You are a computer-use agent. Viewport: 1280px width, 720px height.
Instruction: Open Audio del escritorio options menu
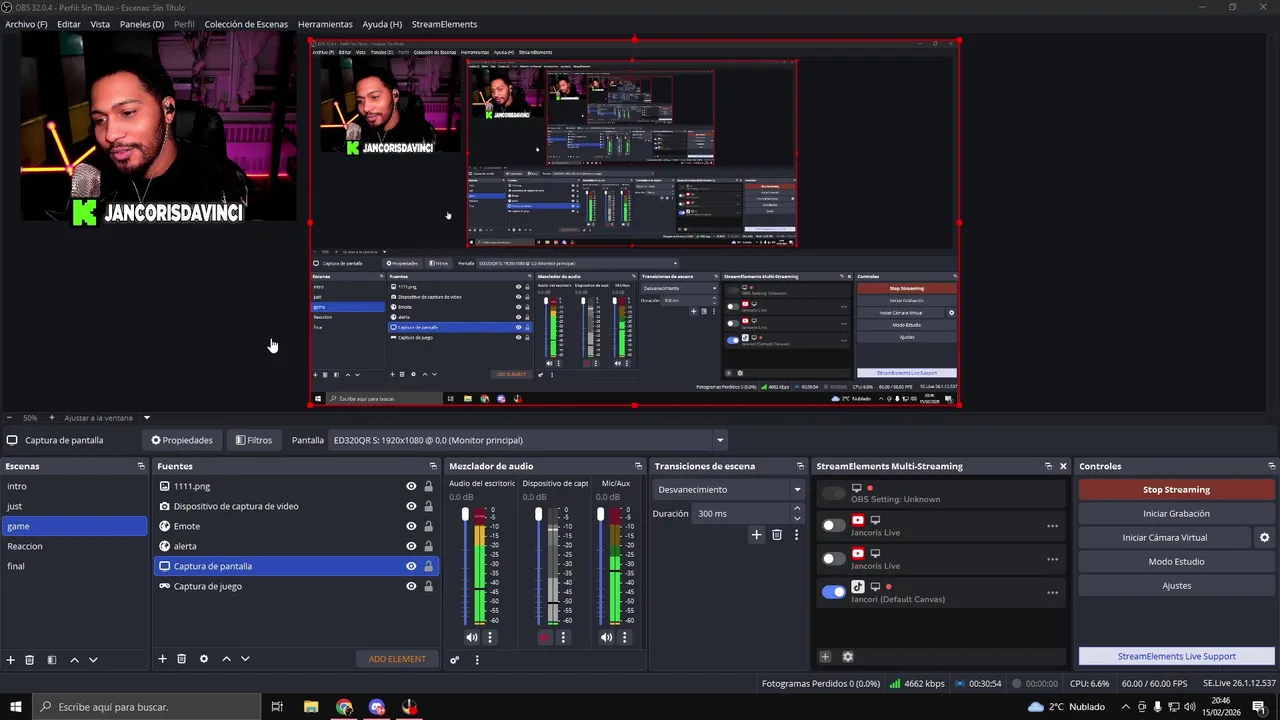[489, 637]
